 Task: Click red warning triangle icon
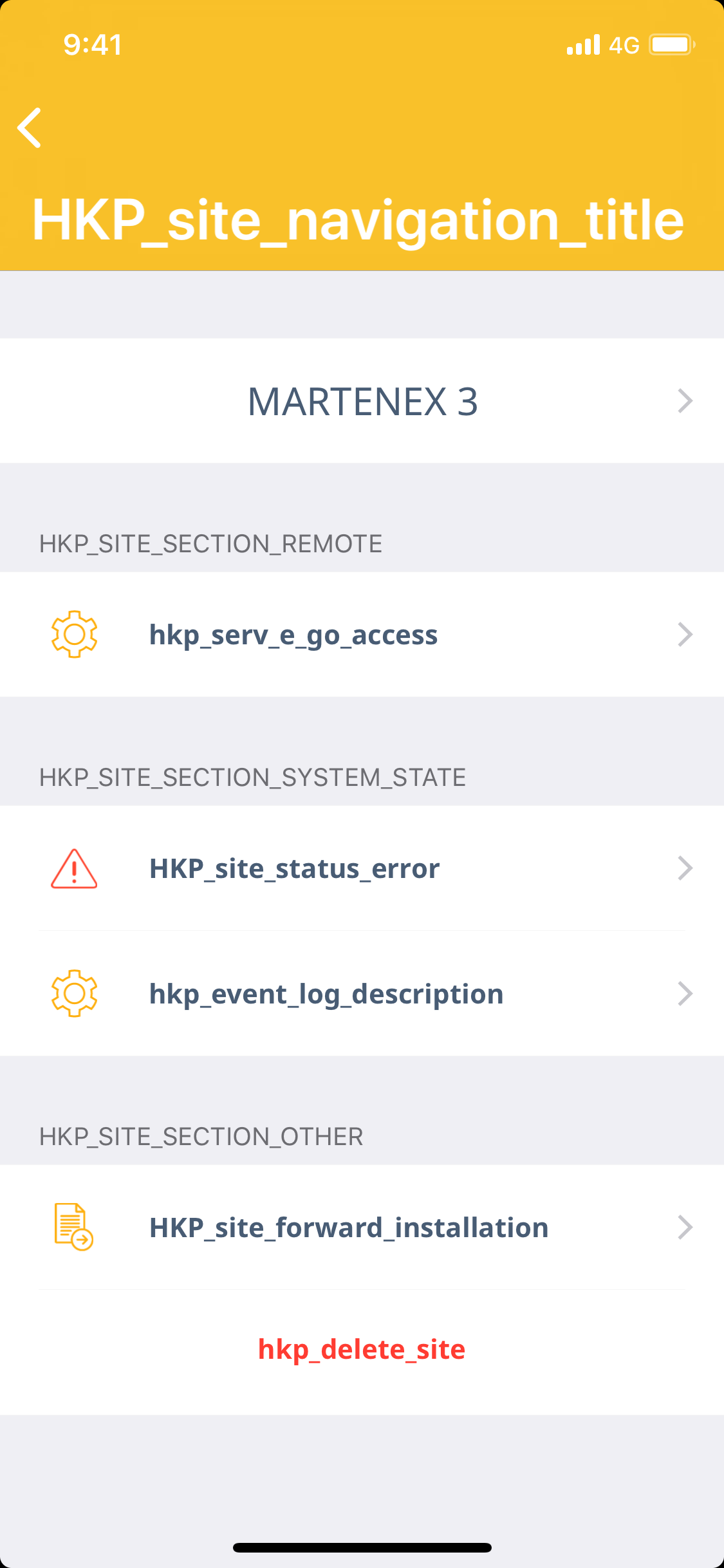click(x=74, y=868)
